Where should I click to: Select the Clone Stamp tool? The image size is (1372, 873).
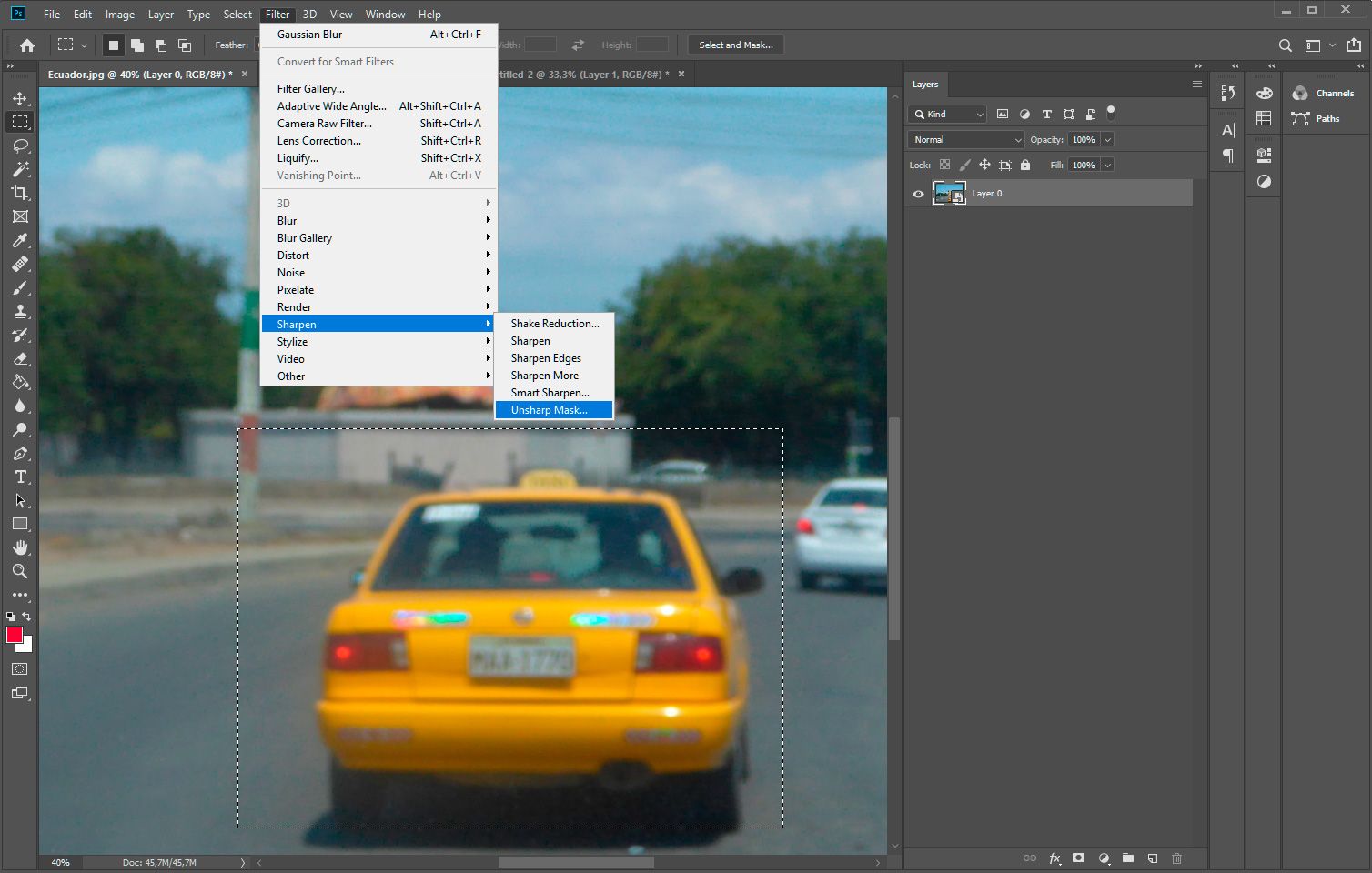[x=18, y=311]
